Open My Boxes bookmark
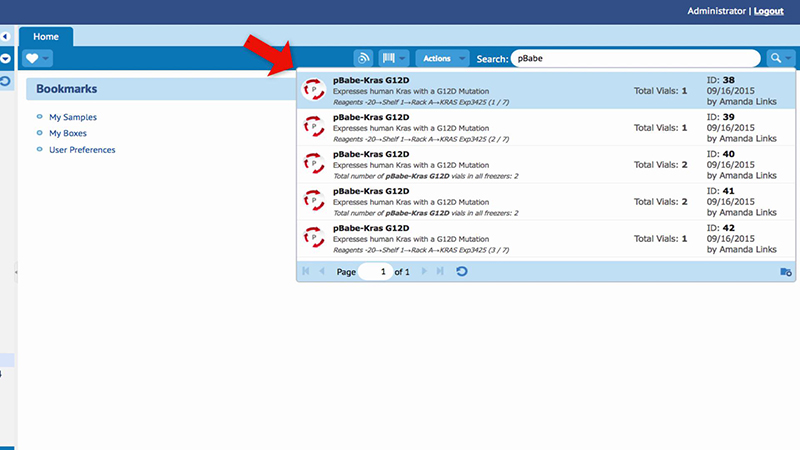 tap(68, 133)
